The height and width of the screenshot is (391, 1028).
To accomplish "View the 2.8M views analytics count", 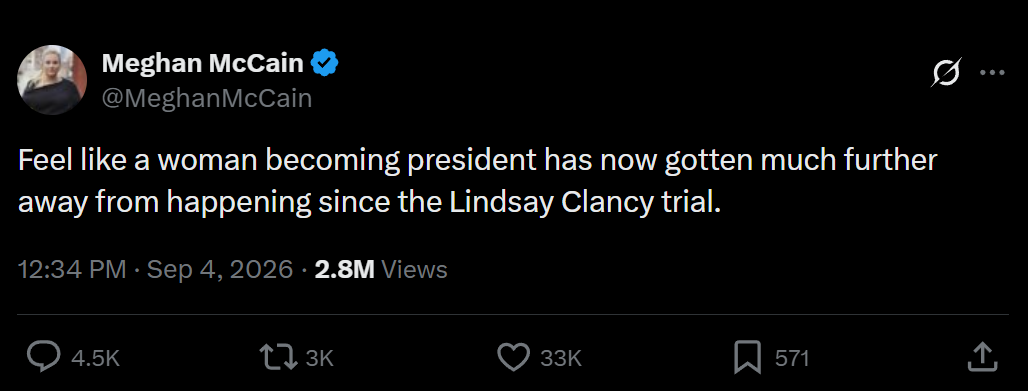I will (344, 270).
